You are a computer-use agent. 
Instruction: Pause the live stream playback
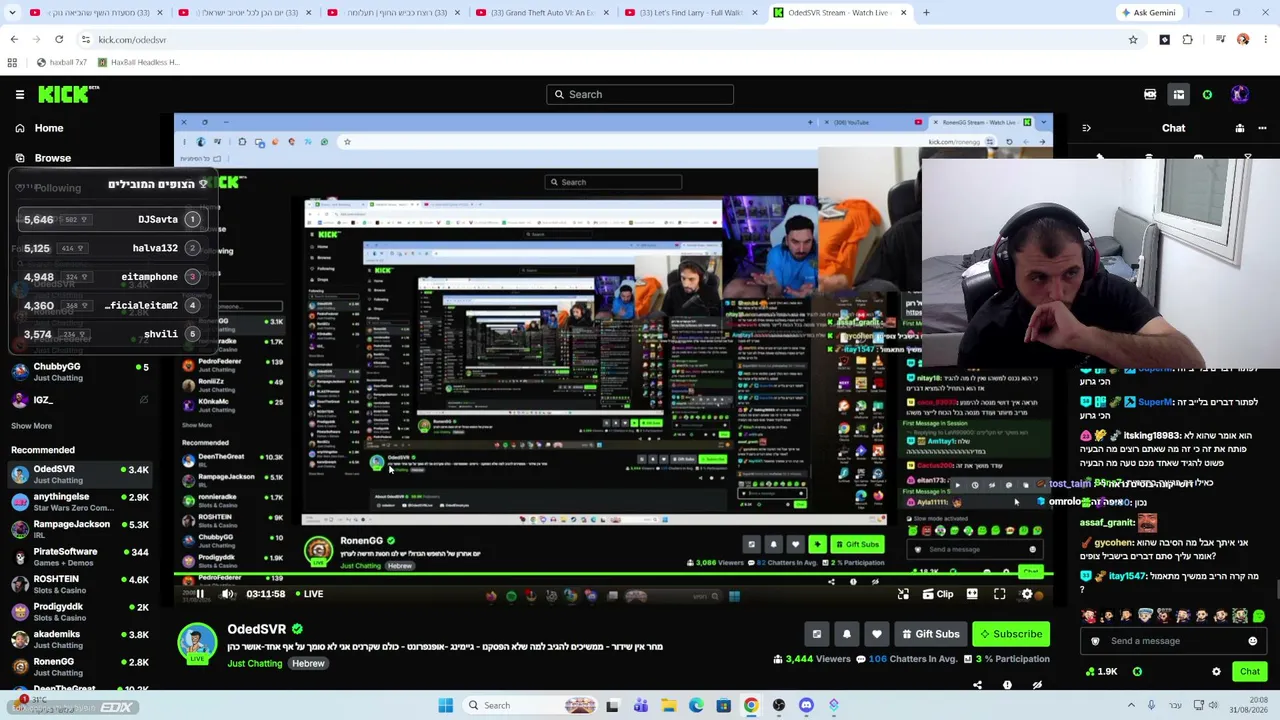point(200,594)
